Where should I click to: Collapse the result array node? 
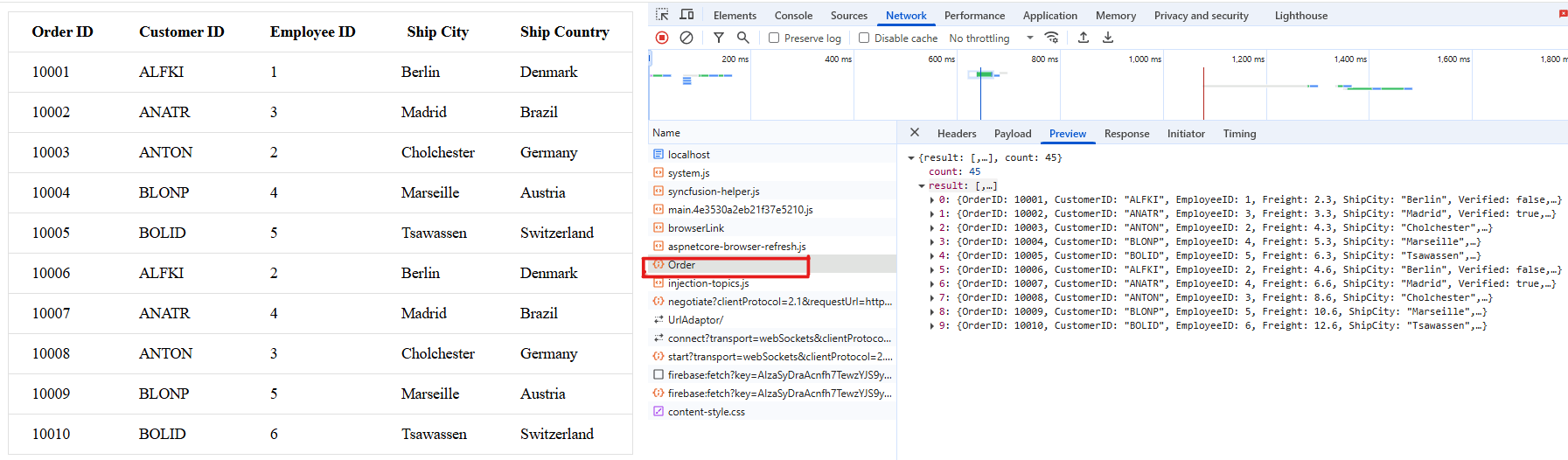[922, 186]
